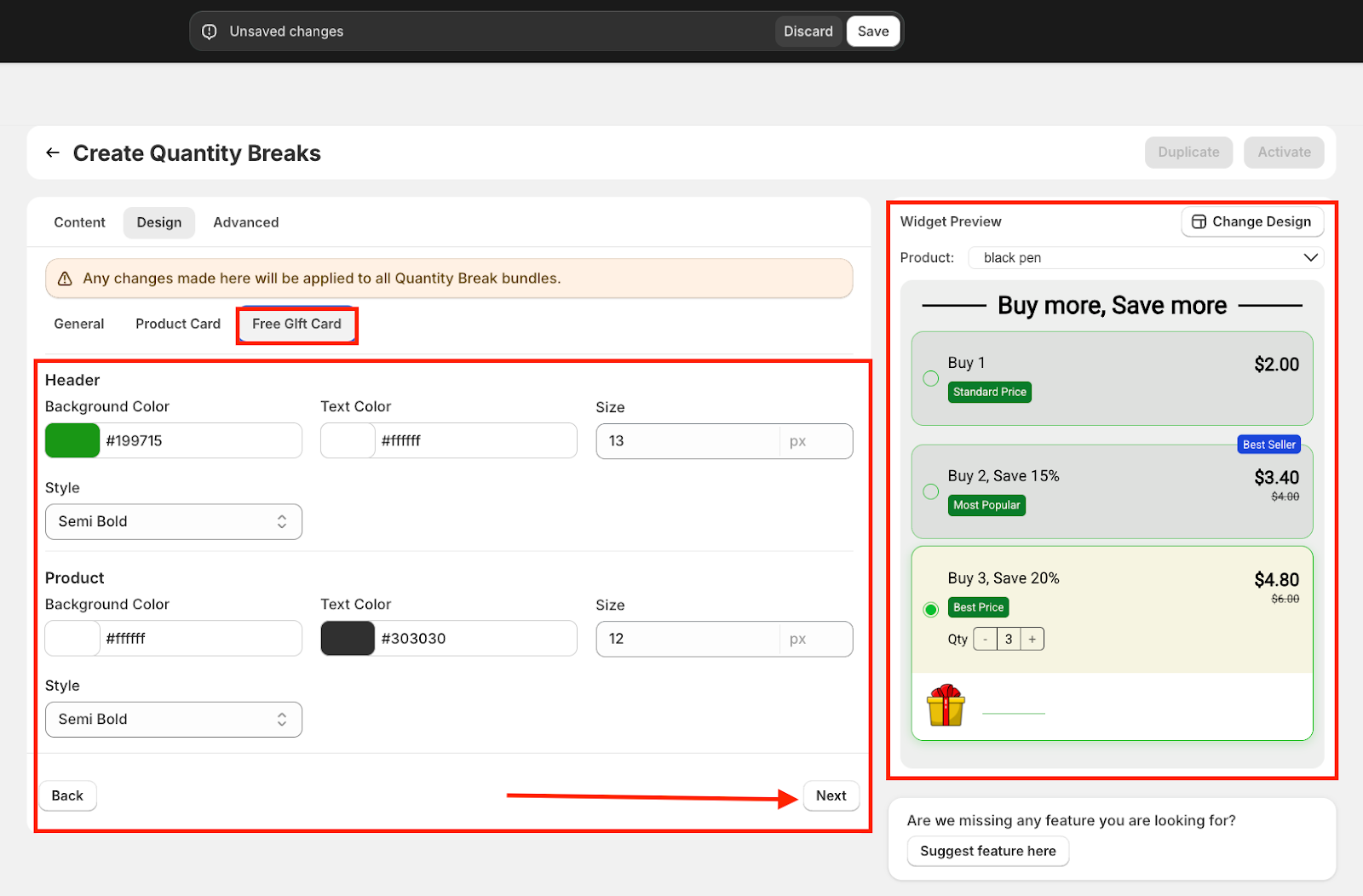Screen dimensions: 1363x896
Task: Switch to the Product Card sub-tab
Action: (178, 324)
